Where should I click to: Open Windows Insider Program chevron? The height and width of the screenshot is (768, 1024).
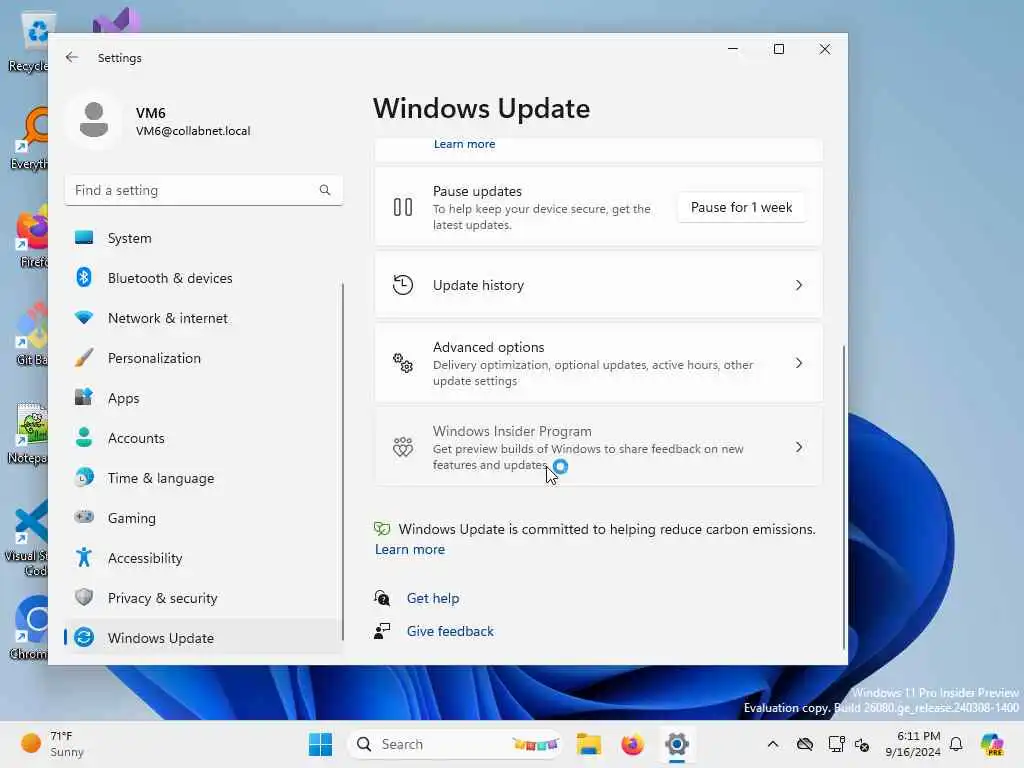(799, 447)
